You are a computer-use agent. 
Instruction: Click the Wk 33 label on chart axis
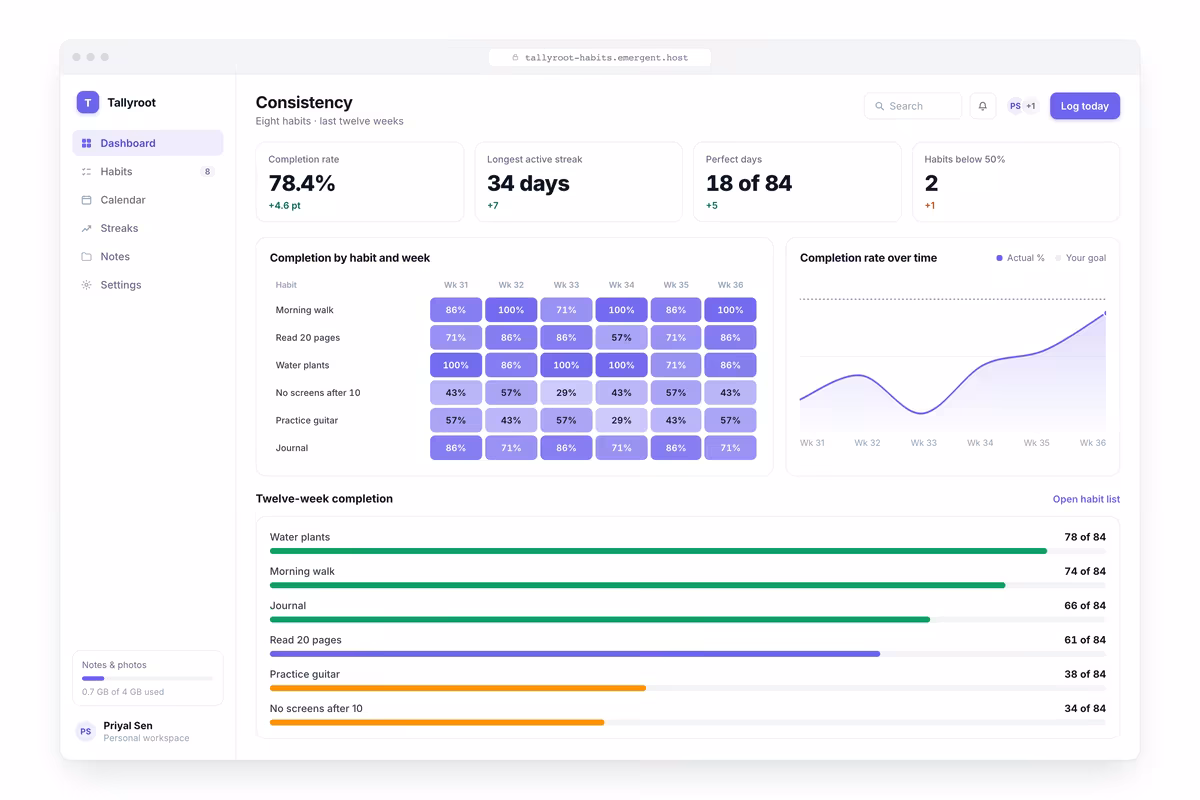[x=924, y=443]
